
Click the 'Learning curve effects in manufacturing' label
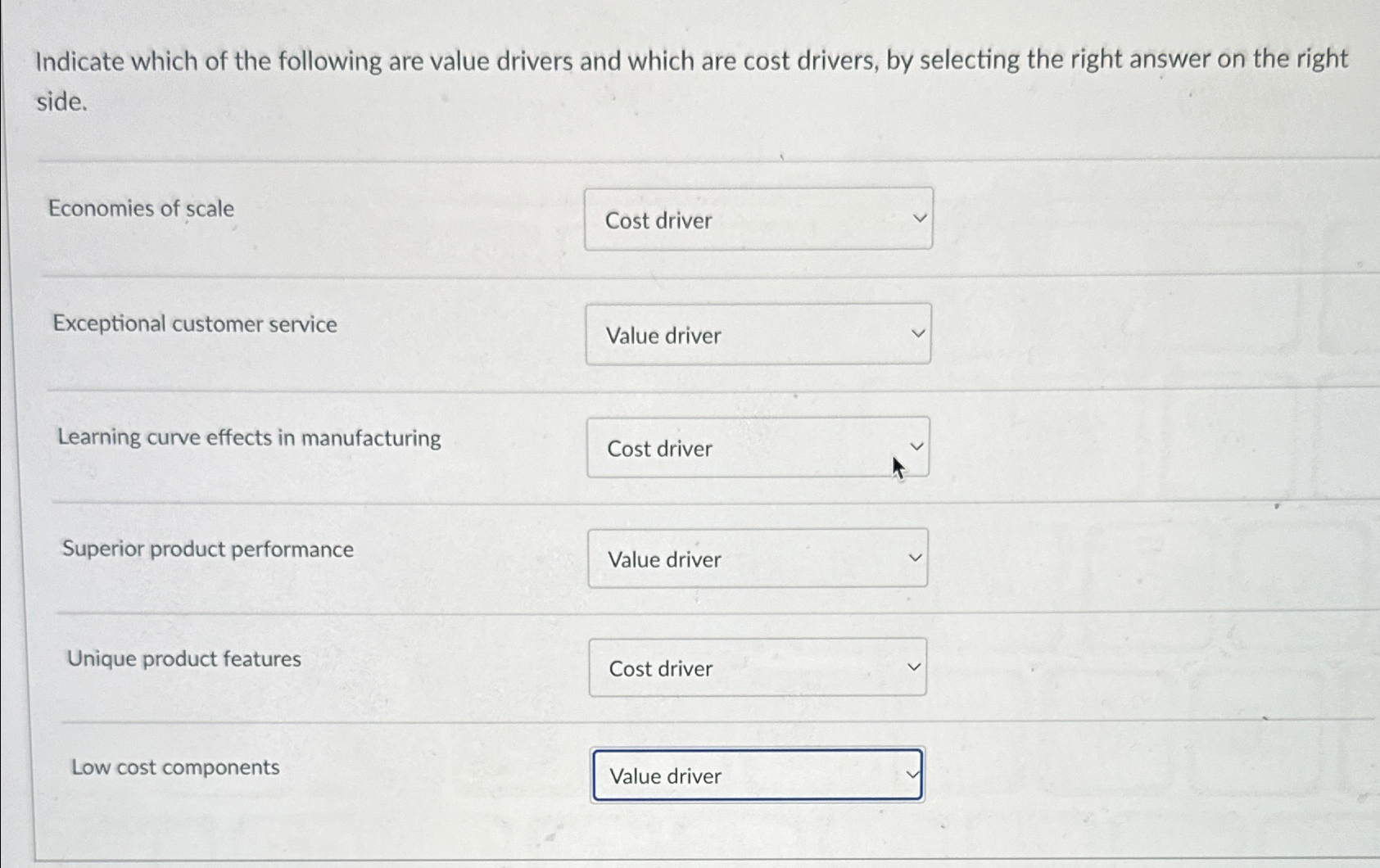(250, 438)
